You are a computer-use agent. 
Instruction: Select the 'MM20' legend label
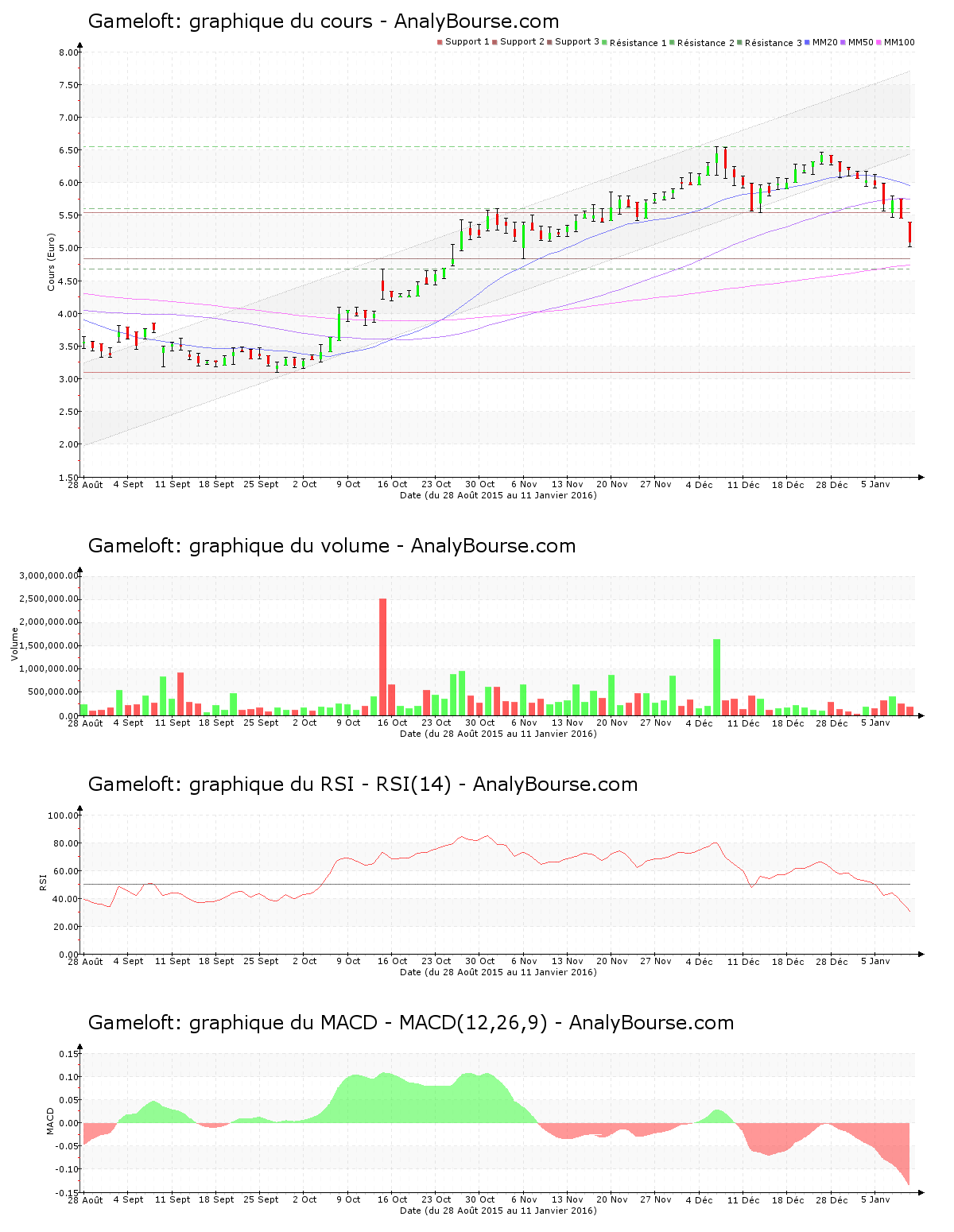825,42
